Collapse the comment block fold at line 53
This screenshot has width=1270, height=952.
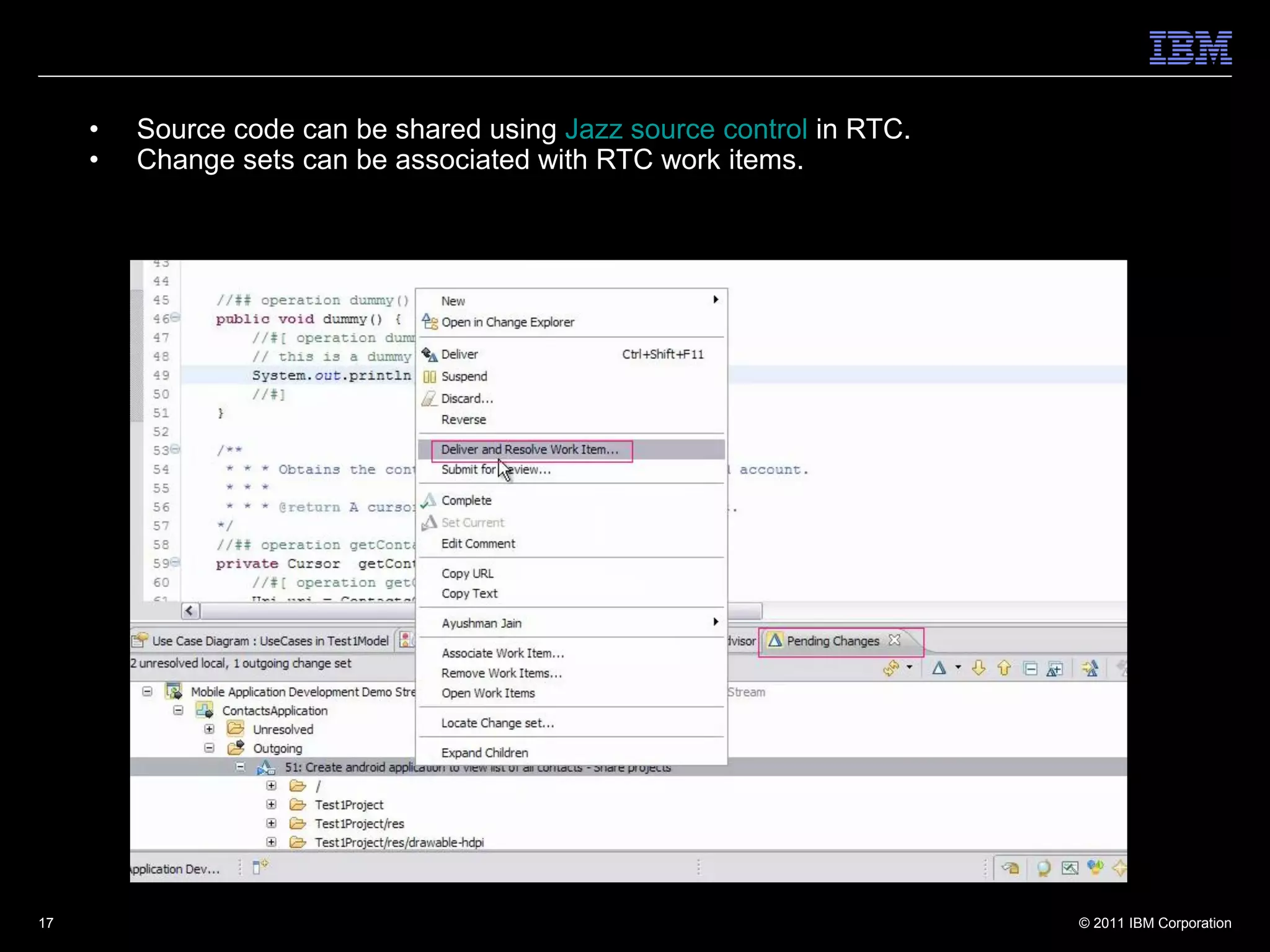point(176,449)
